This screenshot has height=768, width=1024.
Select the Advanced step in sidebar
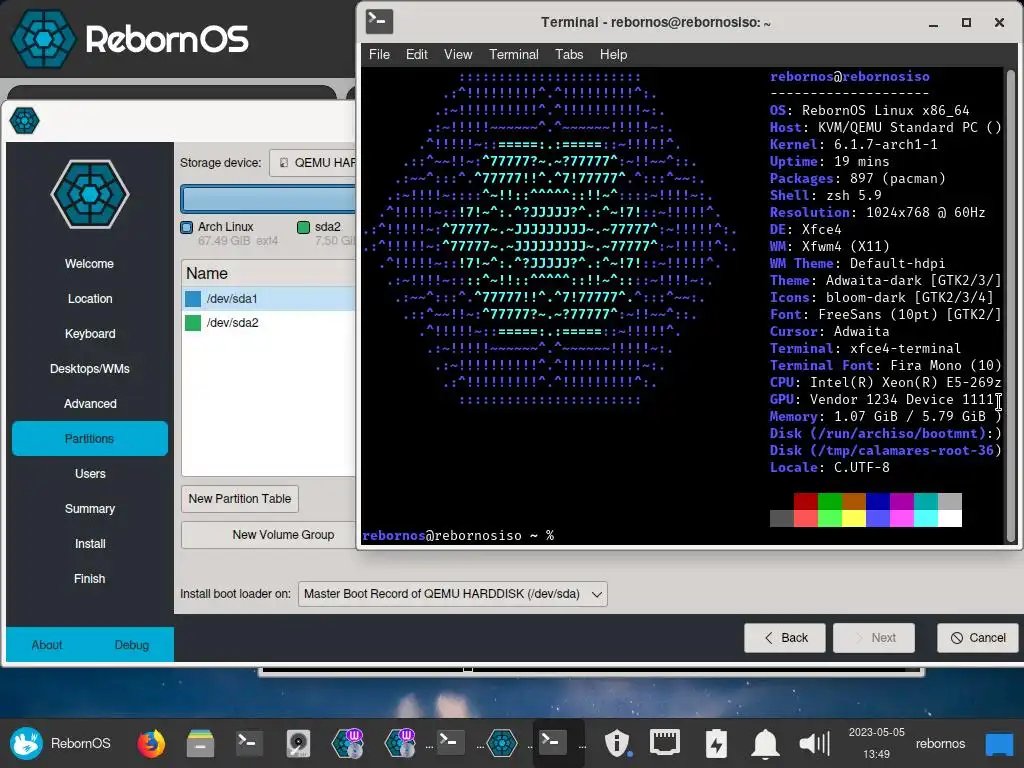tap(89, 404)
